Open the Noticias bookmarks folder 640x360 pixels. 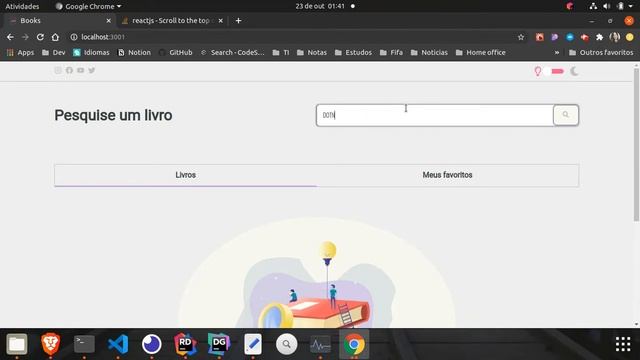(x=429, y=53)
